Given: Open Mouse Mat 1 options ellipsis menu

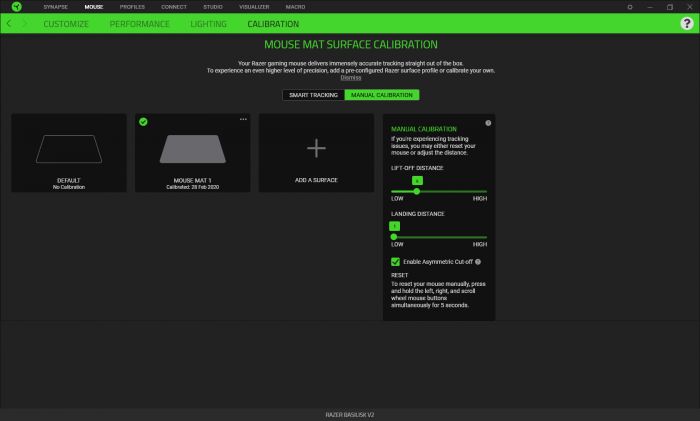Looking at the screenshot, I should click(x=243, y=119).
